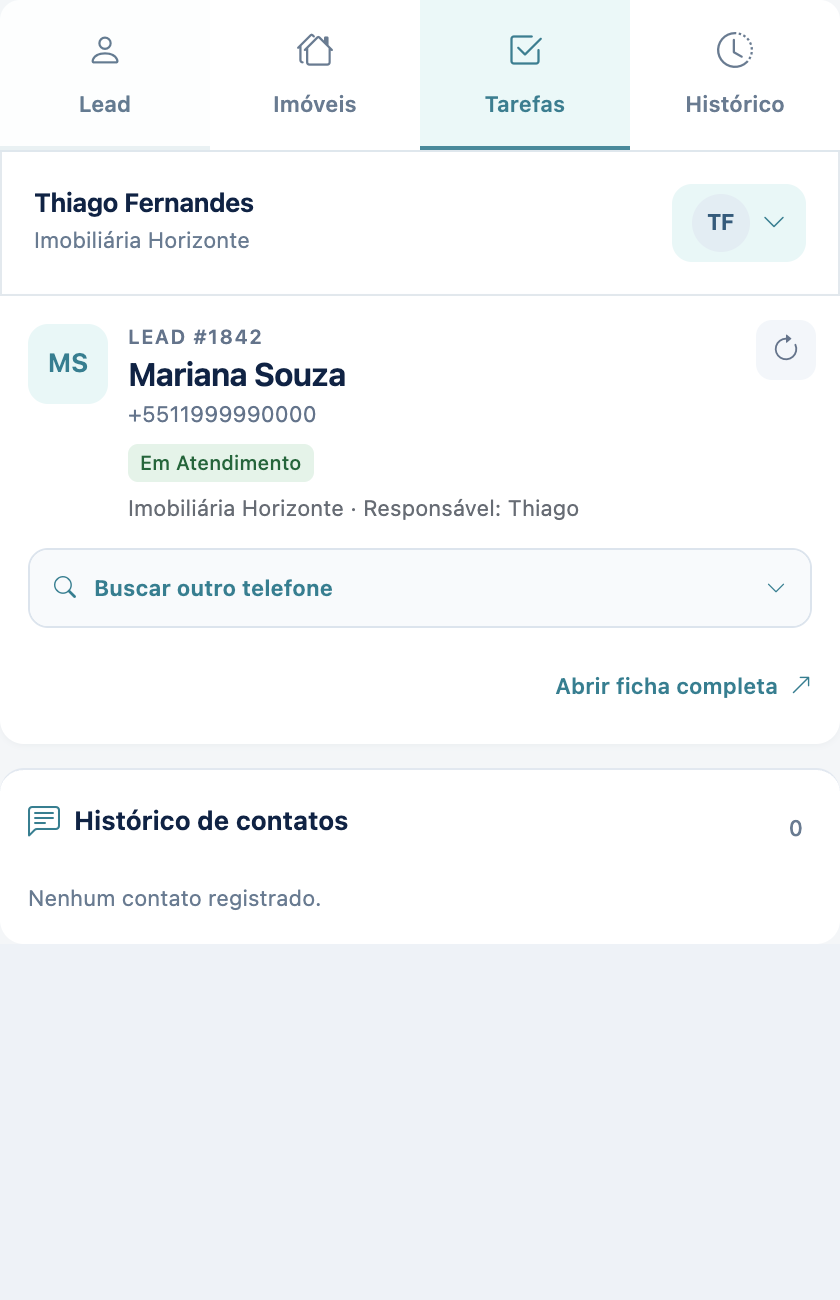Refresh lead data with circular arrow icon
The image size is (840, 1300).
786,349
